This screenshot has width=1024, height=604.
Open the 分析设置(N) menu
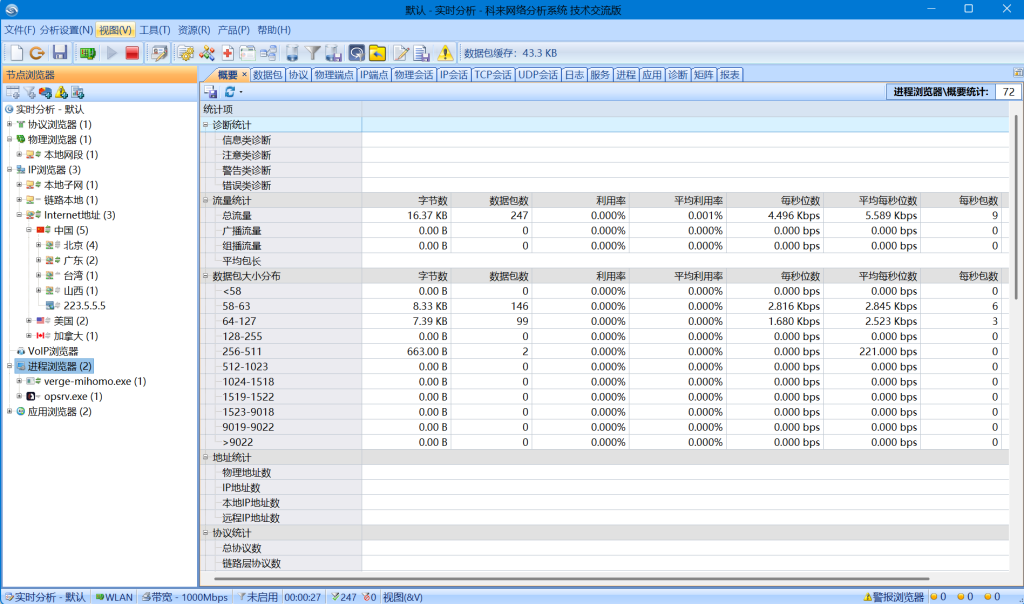66,30
